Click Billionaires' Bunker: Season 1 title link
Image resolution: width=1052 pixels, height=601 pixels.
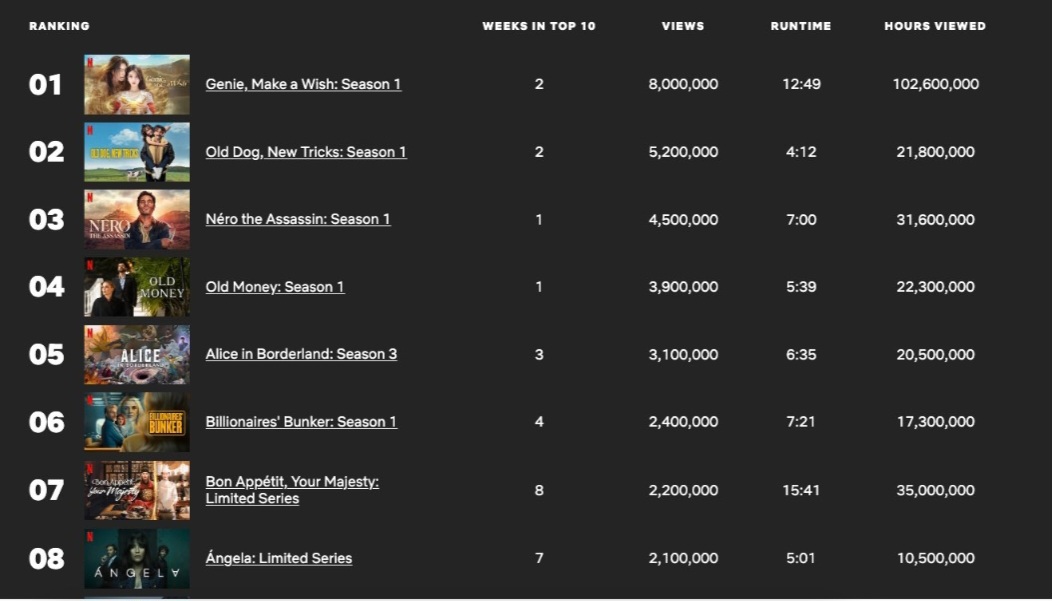click(x=301, y=422)
